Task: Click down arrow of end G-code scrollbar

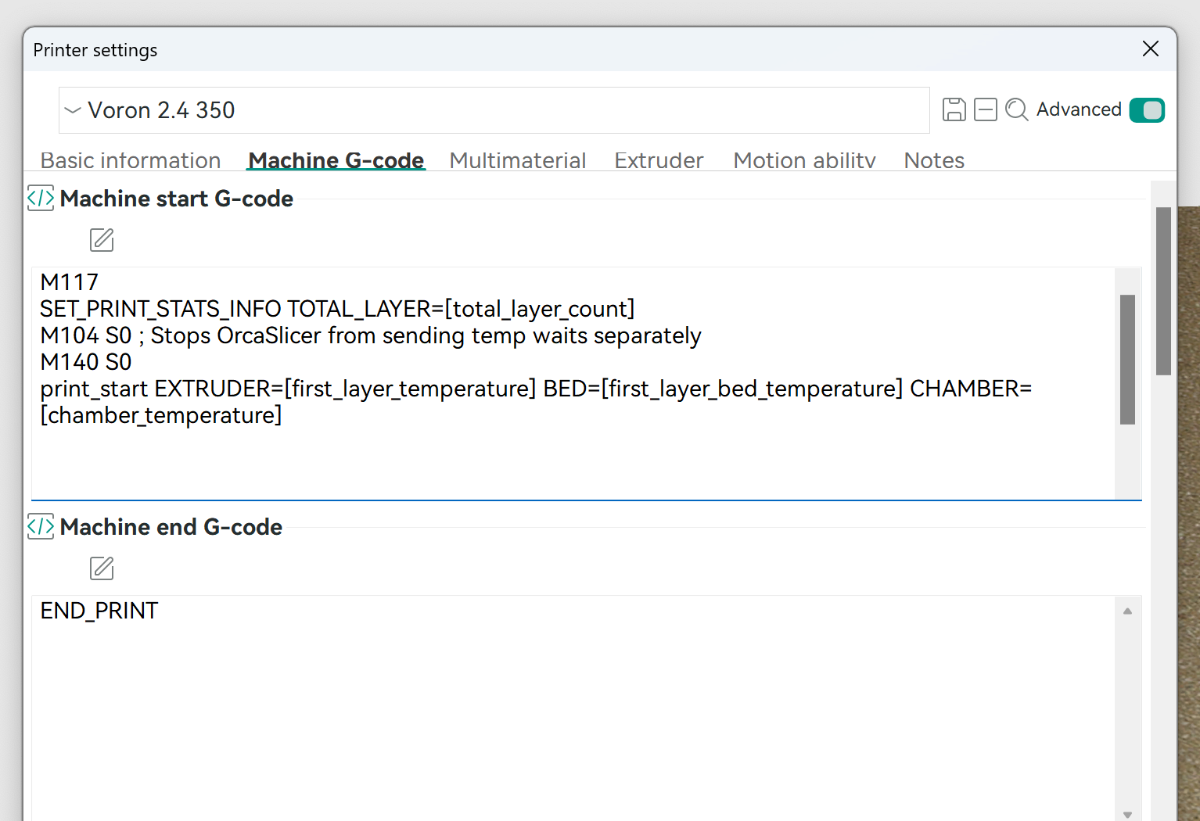Action: coord(1127,814)
